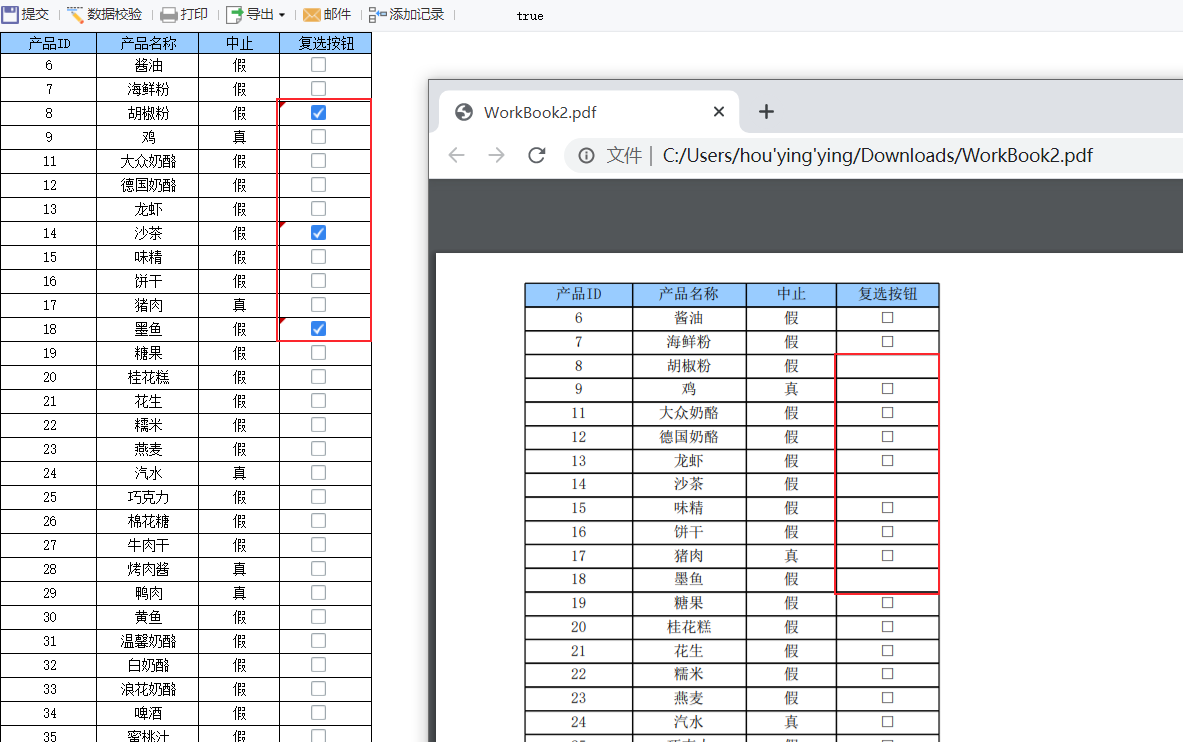Go forward in the browser window
Image resolution: width=1183 pixels, height=742 pixels.
[x=496, y=155]
